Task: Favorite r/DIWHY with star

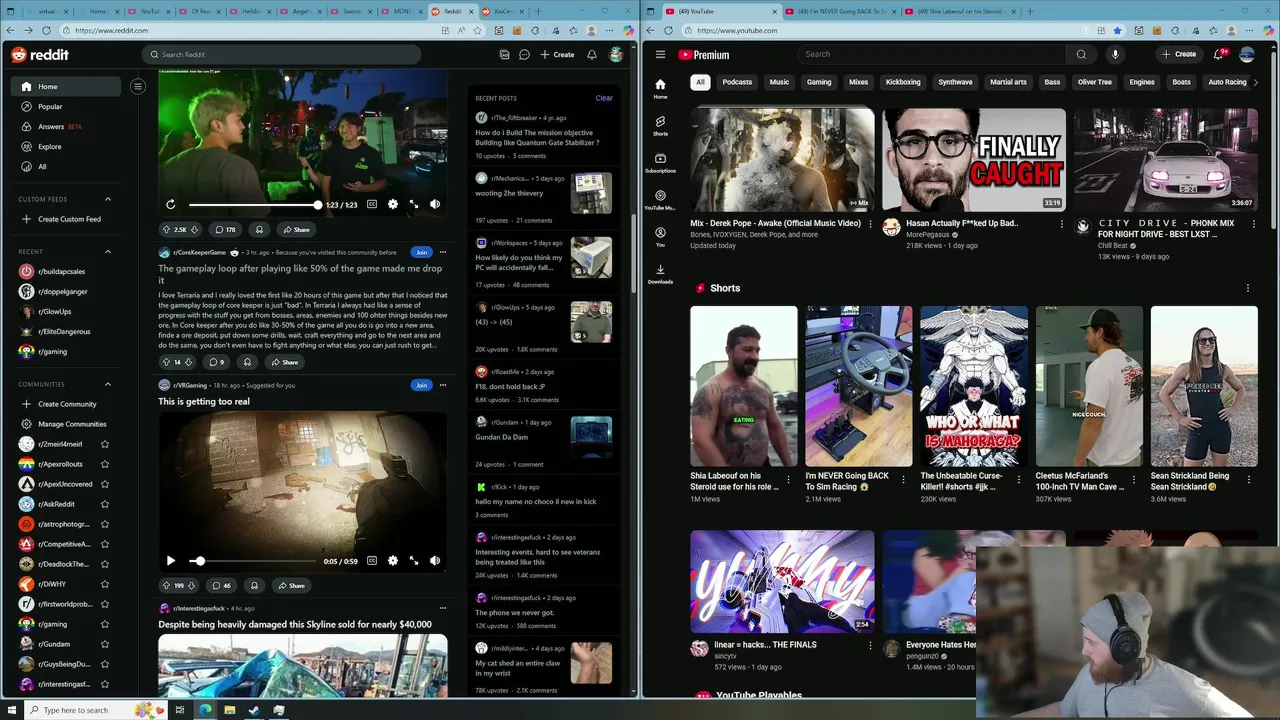Action: coord(105,584)
